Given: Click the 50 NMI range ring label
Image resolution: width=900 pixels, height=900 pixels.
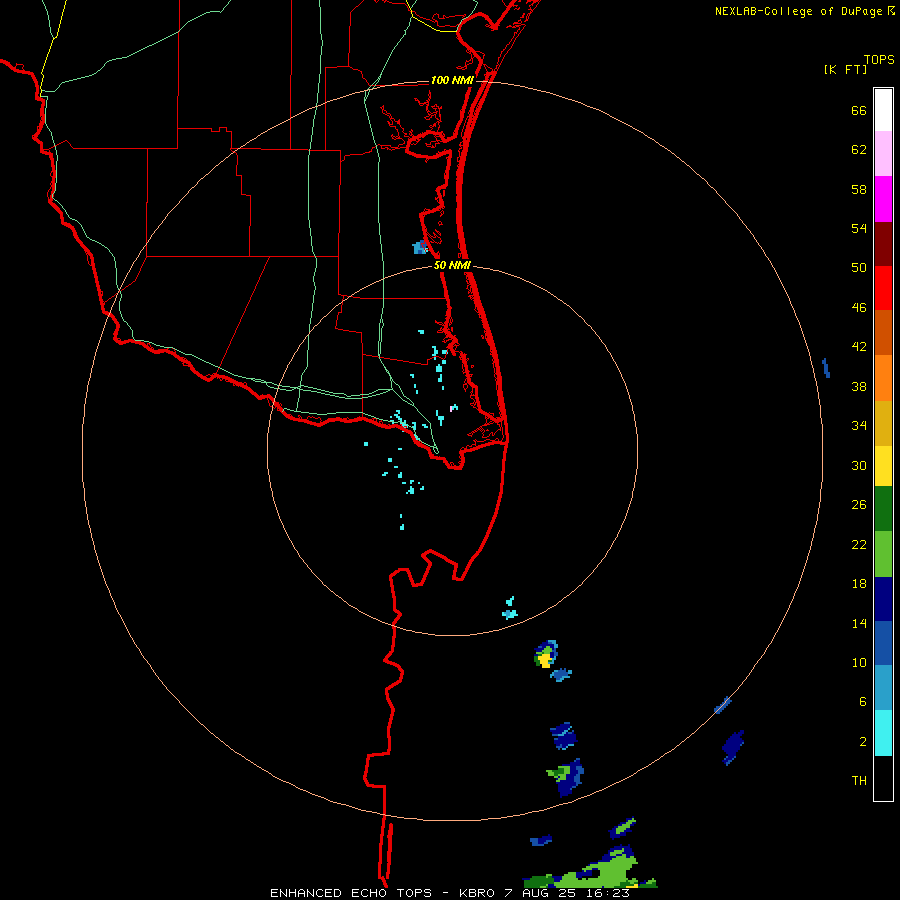Looking at the screenshot, I should (x=452, y=265).
